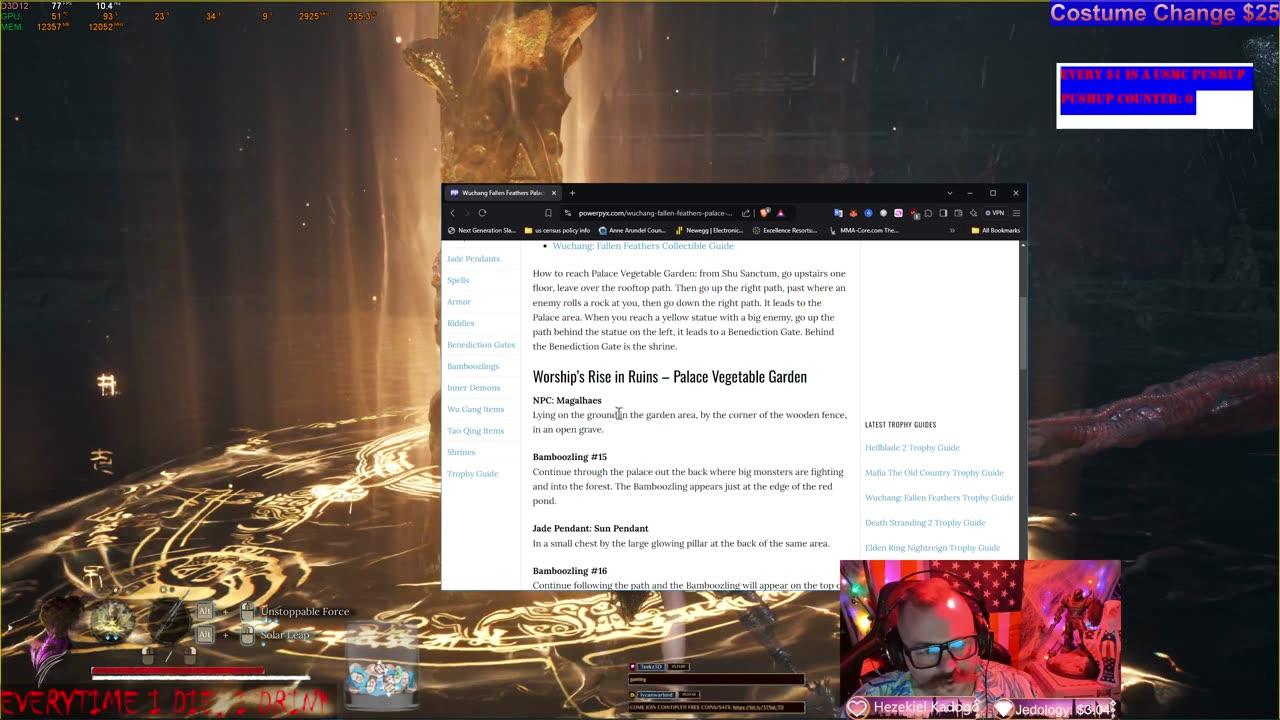This screenshot has height=720, width=1280.
Task: Open Trophy Guide sidebar link
Action: pos(473,474)
